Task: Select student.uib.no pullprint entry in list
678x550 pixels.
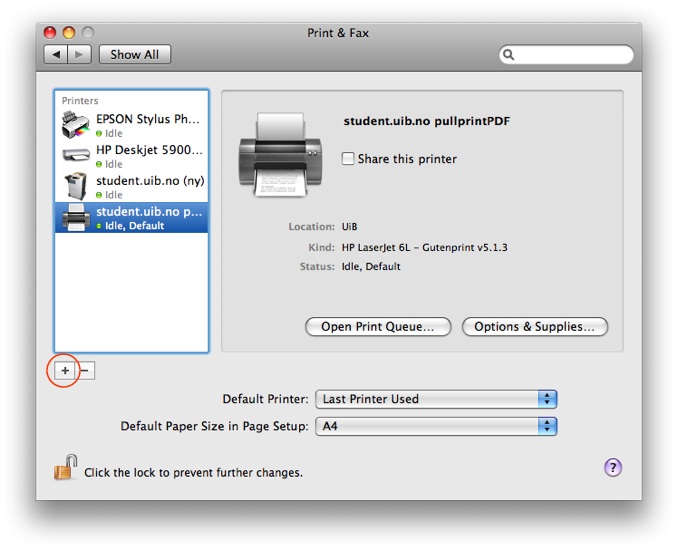Action: coord(148,218)
